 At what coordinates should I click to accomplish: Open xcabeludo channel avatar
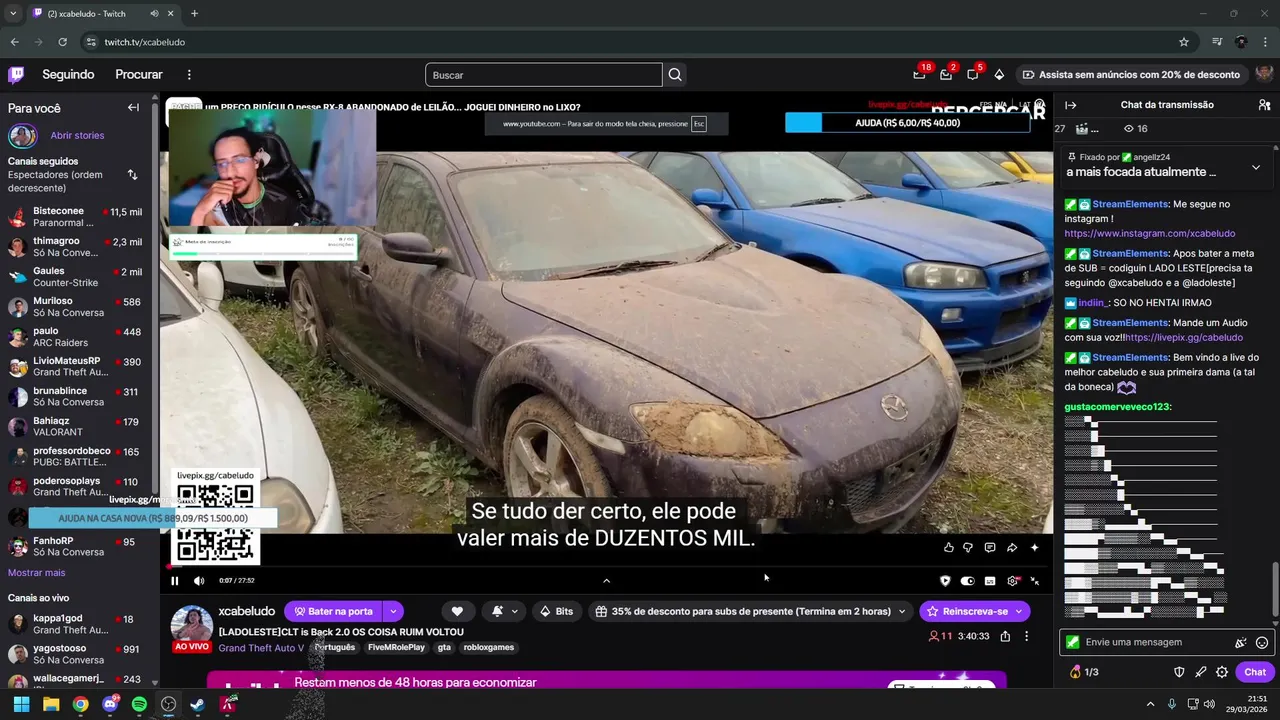pyautogui.click(x=191, y=624)
